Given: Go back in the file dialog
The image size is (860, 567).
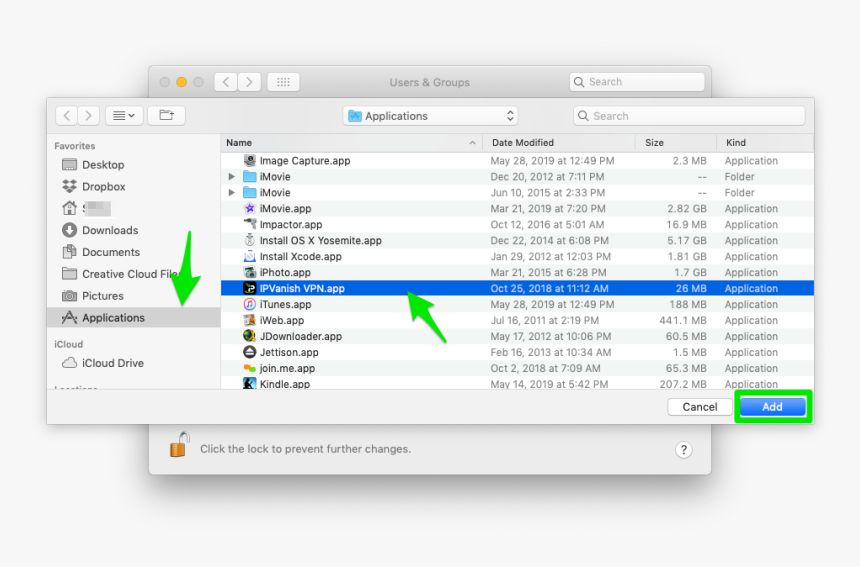Looking at the screenshot, I should tap(66, 116).
